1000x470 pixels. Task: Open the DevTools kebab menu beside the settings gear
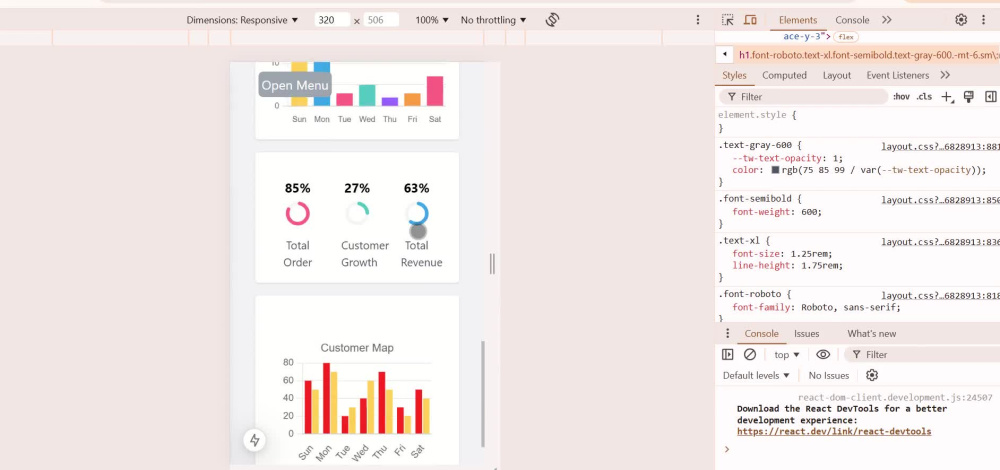[x=983, y=20]
